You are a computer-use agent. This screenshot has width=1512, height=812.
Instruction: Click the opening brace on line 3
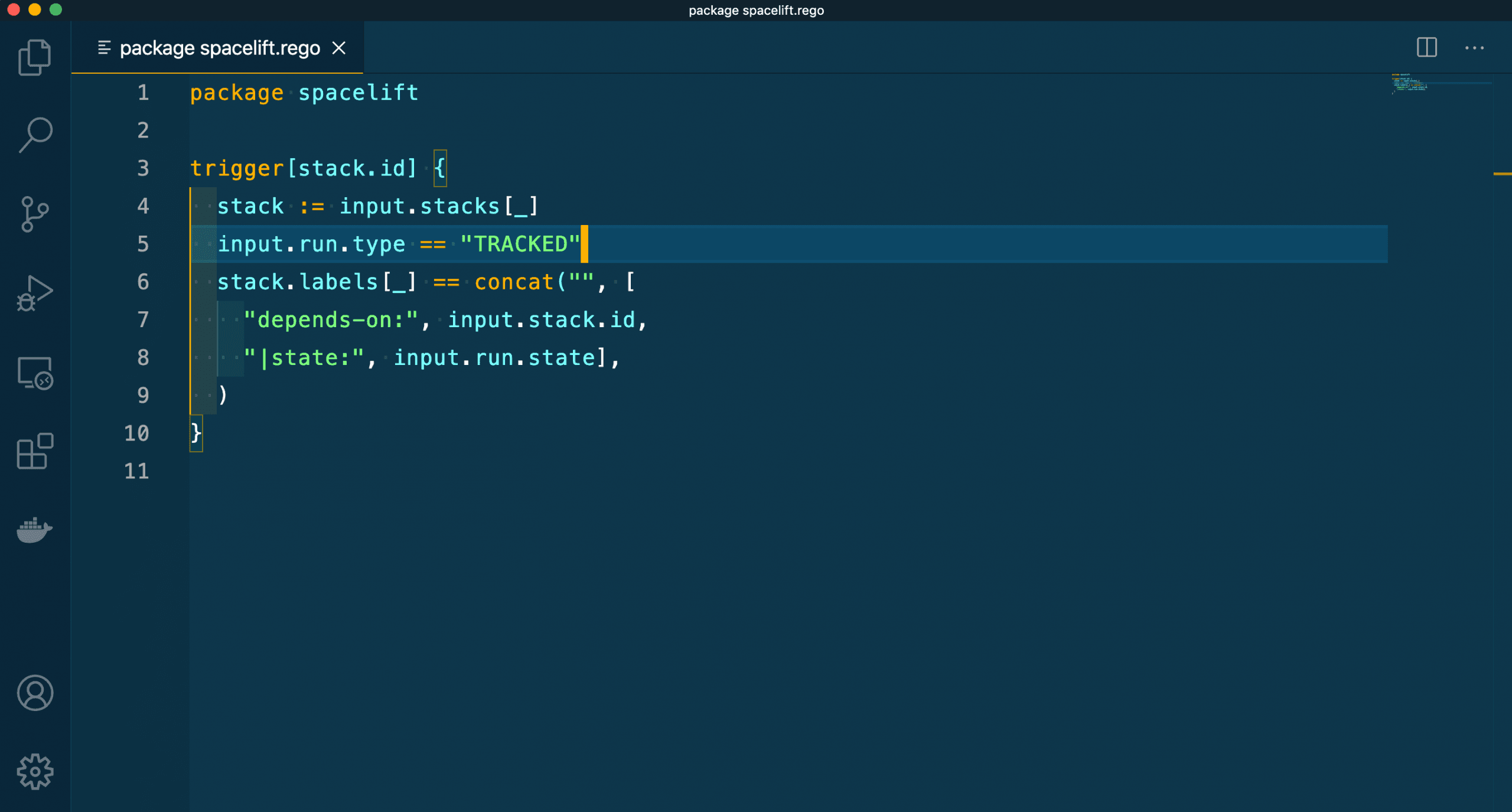click(440, 168)
